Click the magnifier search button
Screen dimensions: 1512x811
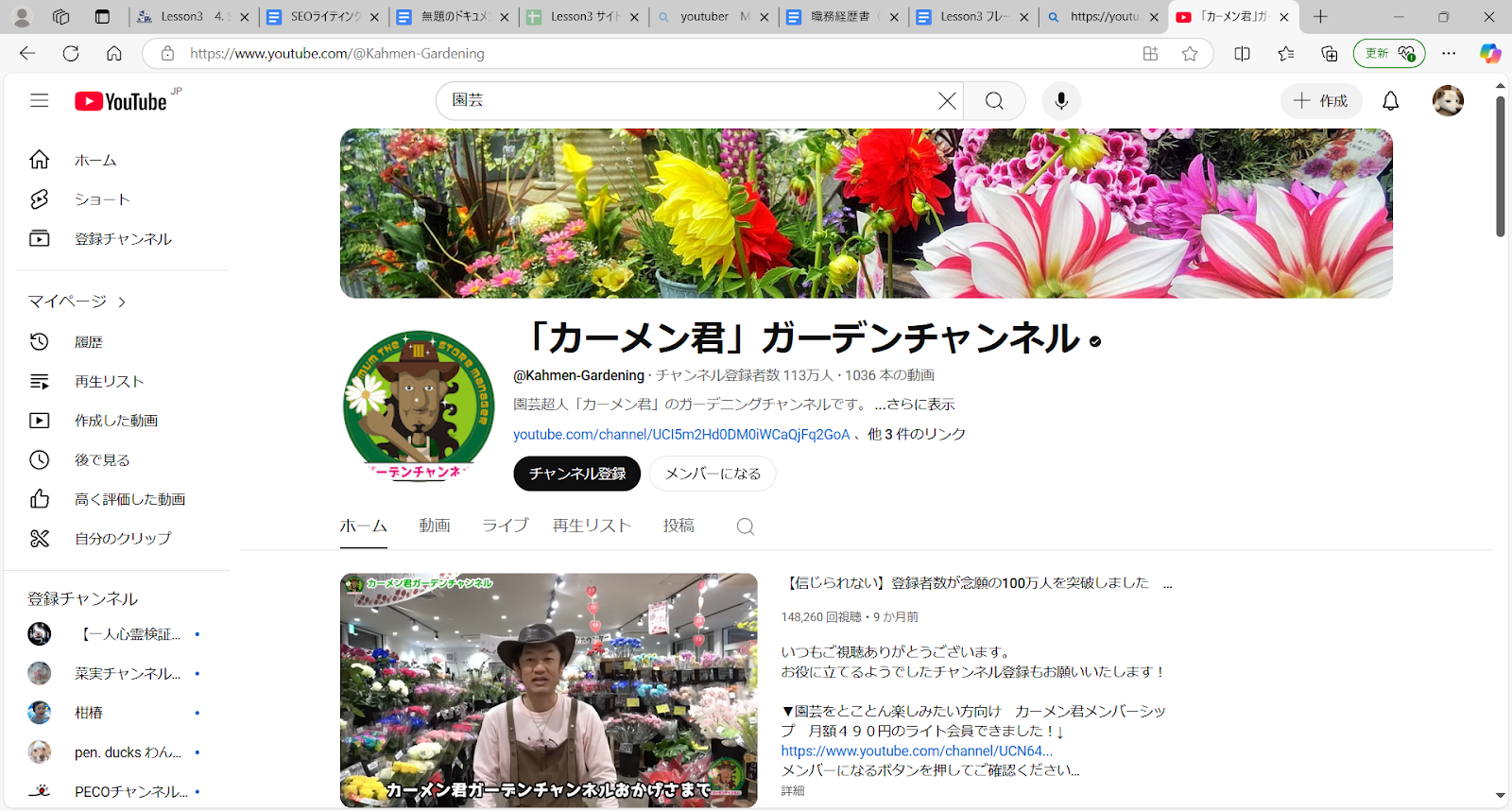(994, 100)
